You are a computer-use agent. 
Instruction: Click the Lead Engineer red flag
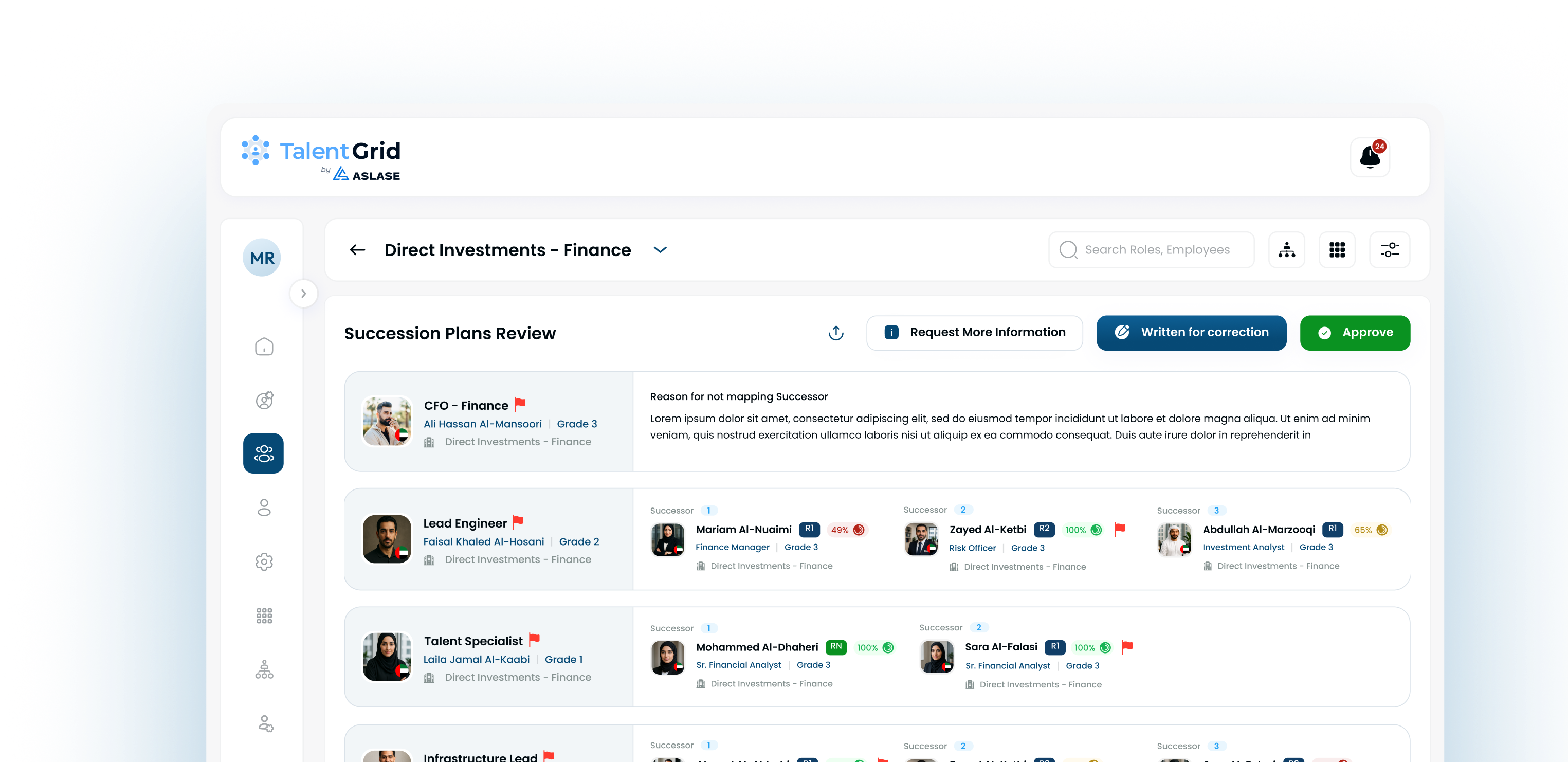pyautogui.click(x=518, y=522)
